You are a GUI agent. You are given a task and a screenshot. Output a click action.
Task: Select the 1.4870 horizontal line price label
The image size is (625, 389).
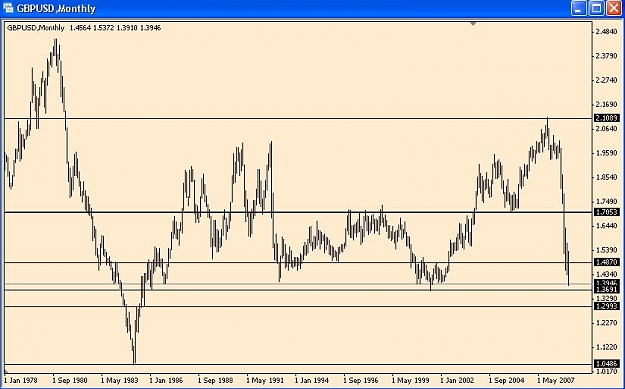(606, 262)
